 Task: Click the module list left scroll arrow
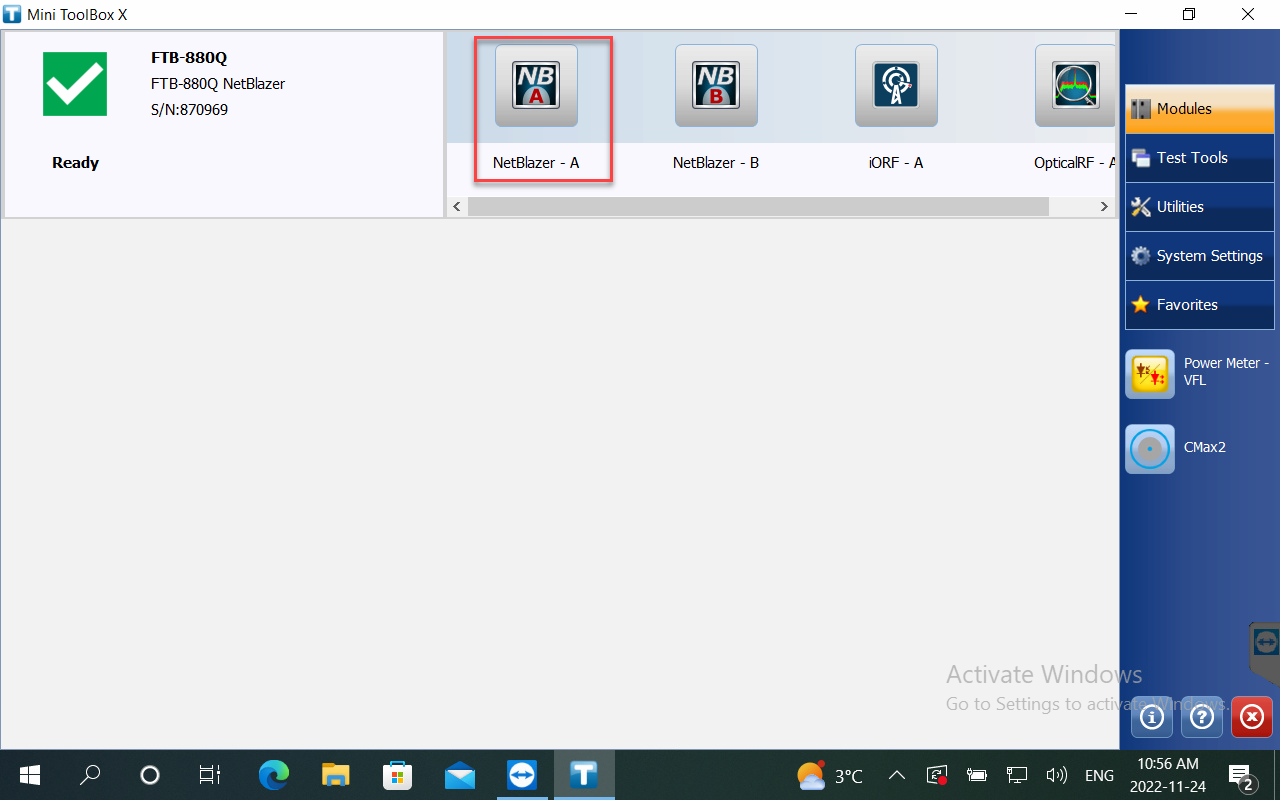(x=457, y=207)
